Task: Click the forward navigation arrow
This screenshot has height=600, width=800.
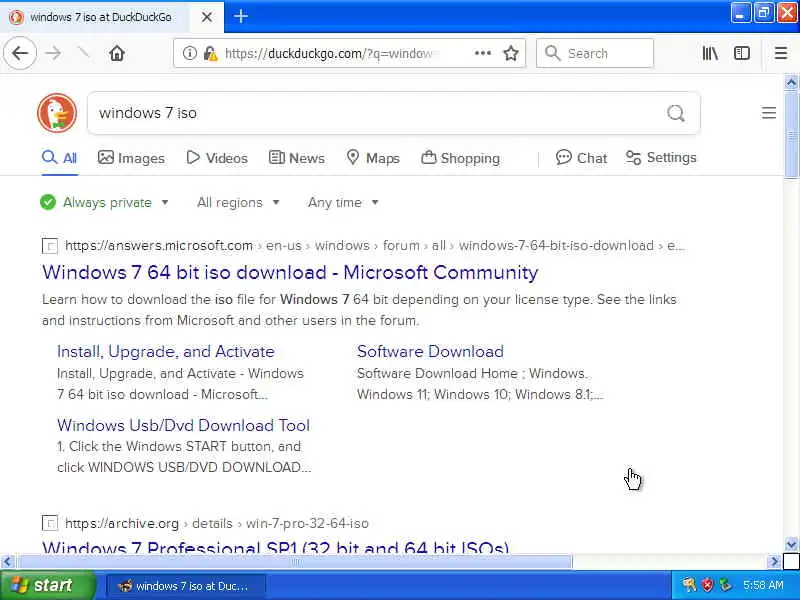Action: click(x=53, y=53)
